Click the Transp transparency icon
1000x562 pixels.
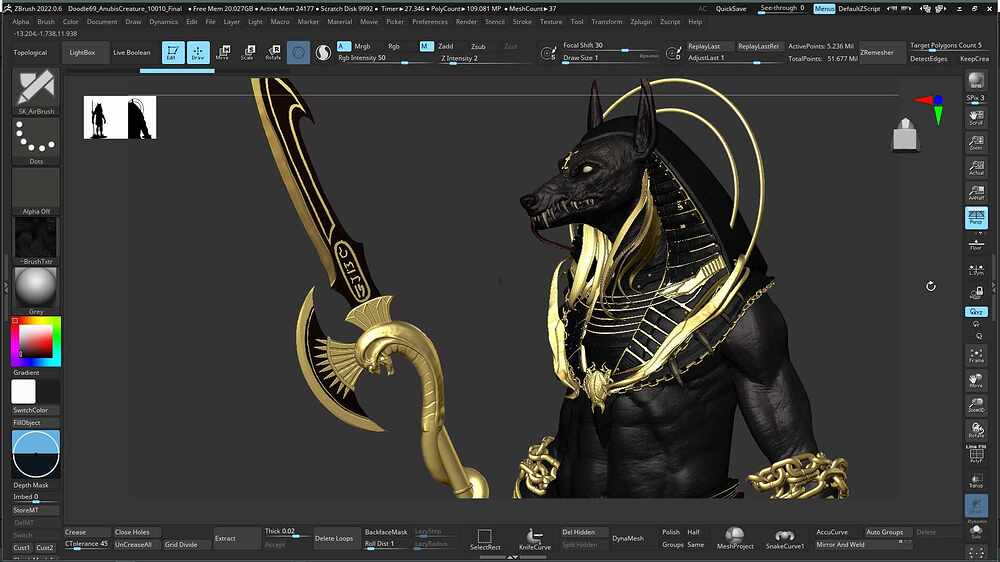pyautogui.click(x=976, y=480)
